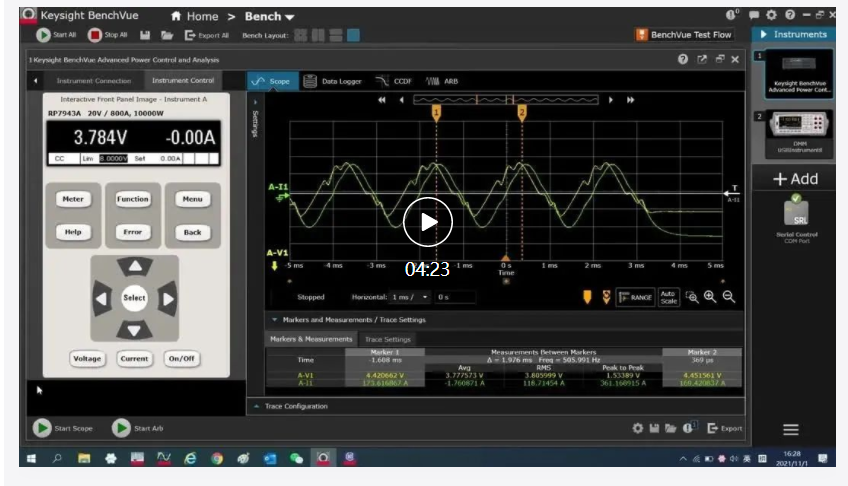The image size is (848, 486).
Task: Click the Start Arb button
Action: 137,428
